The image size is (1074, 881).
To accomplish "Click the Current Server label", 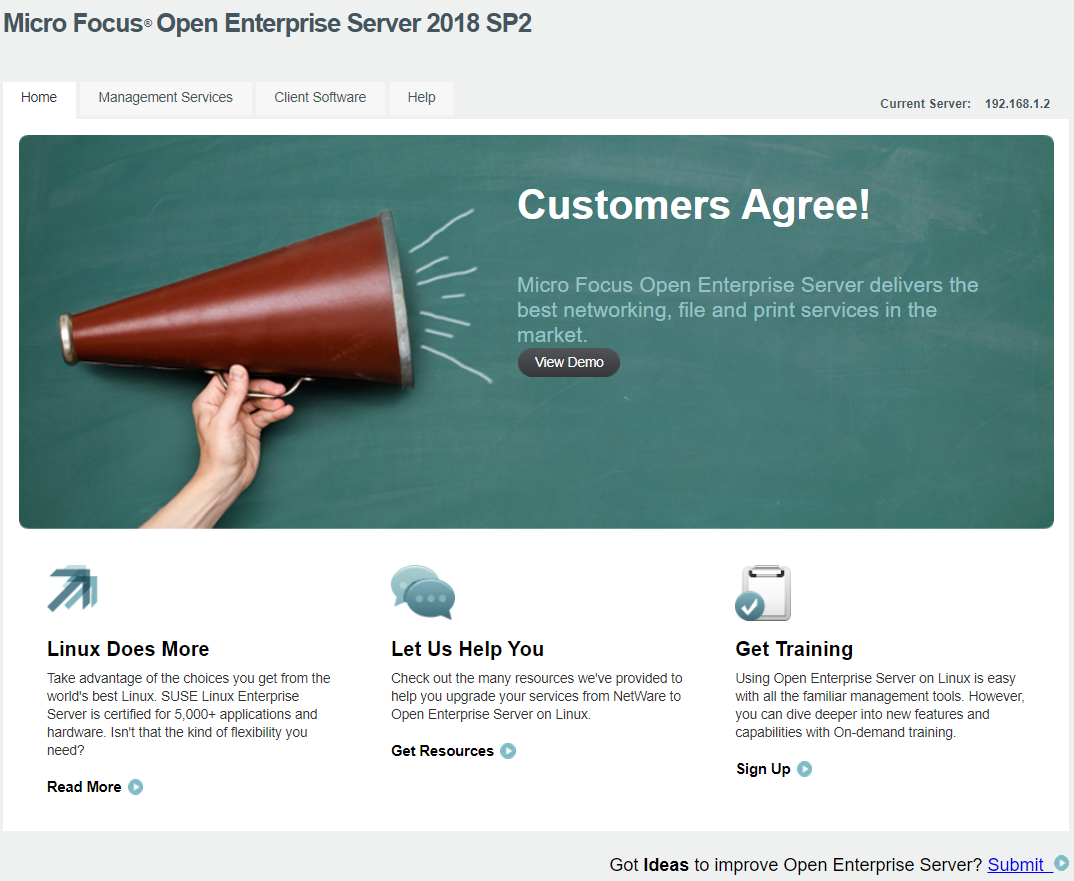I will click(925, 103).
